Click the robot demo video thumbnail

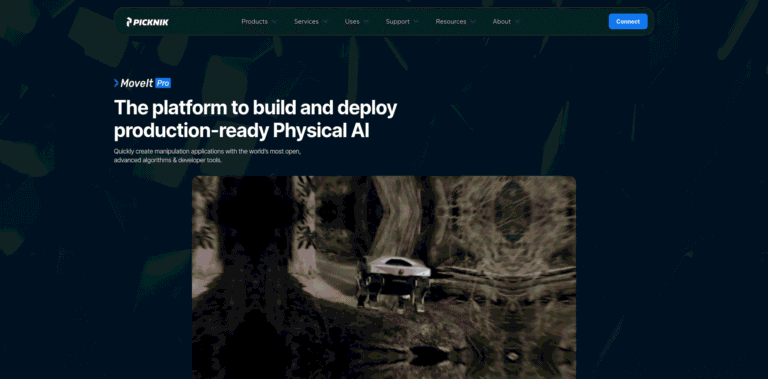(384, 278)
